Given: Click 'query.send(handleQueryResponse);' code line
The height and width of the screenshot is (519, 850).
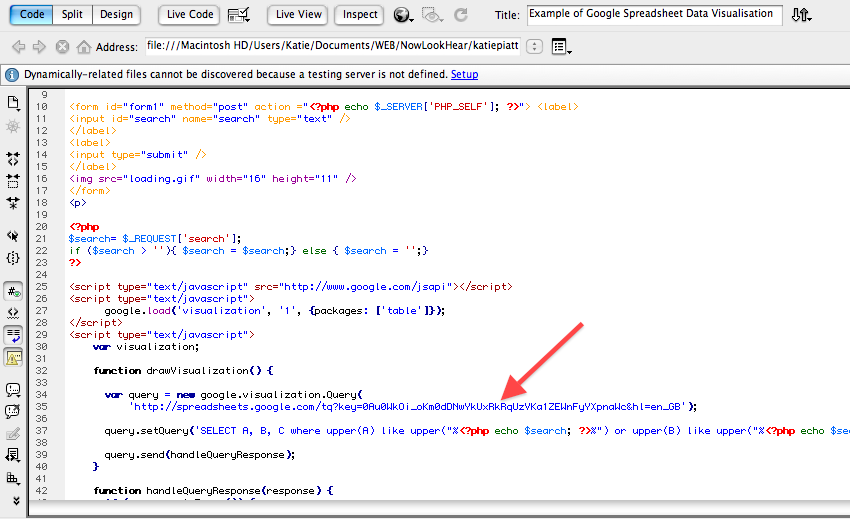Looking at the screenshot, I should click(x=199, y=455).
